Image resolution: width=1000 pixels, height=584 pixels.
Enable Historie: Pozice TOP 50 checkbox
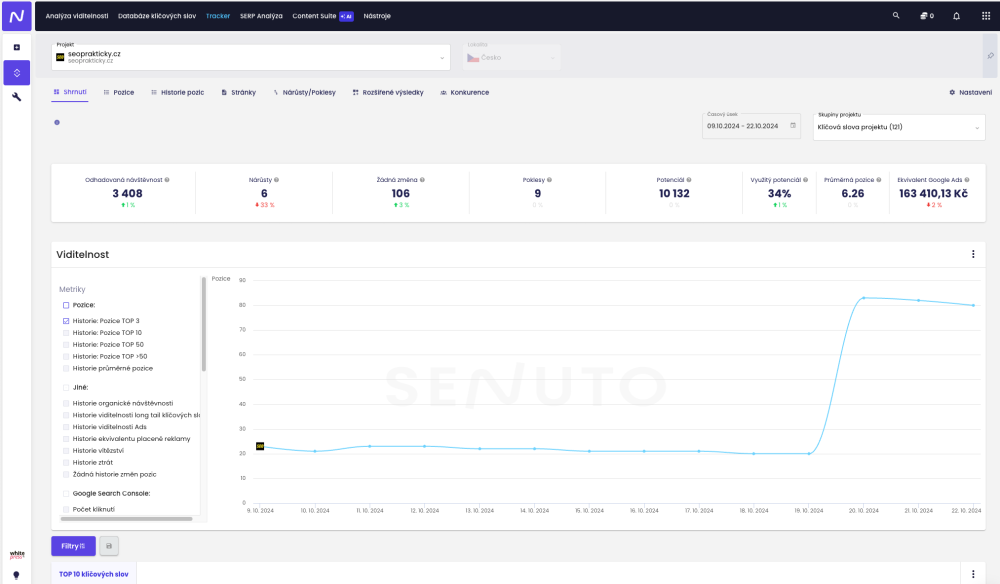66,344
